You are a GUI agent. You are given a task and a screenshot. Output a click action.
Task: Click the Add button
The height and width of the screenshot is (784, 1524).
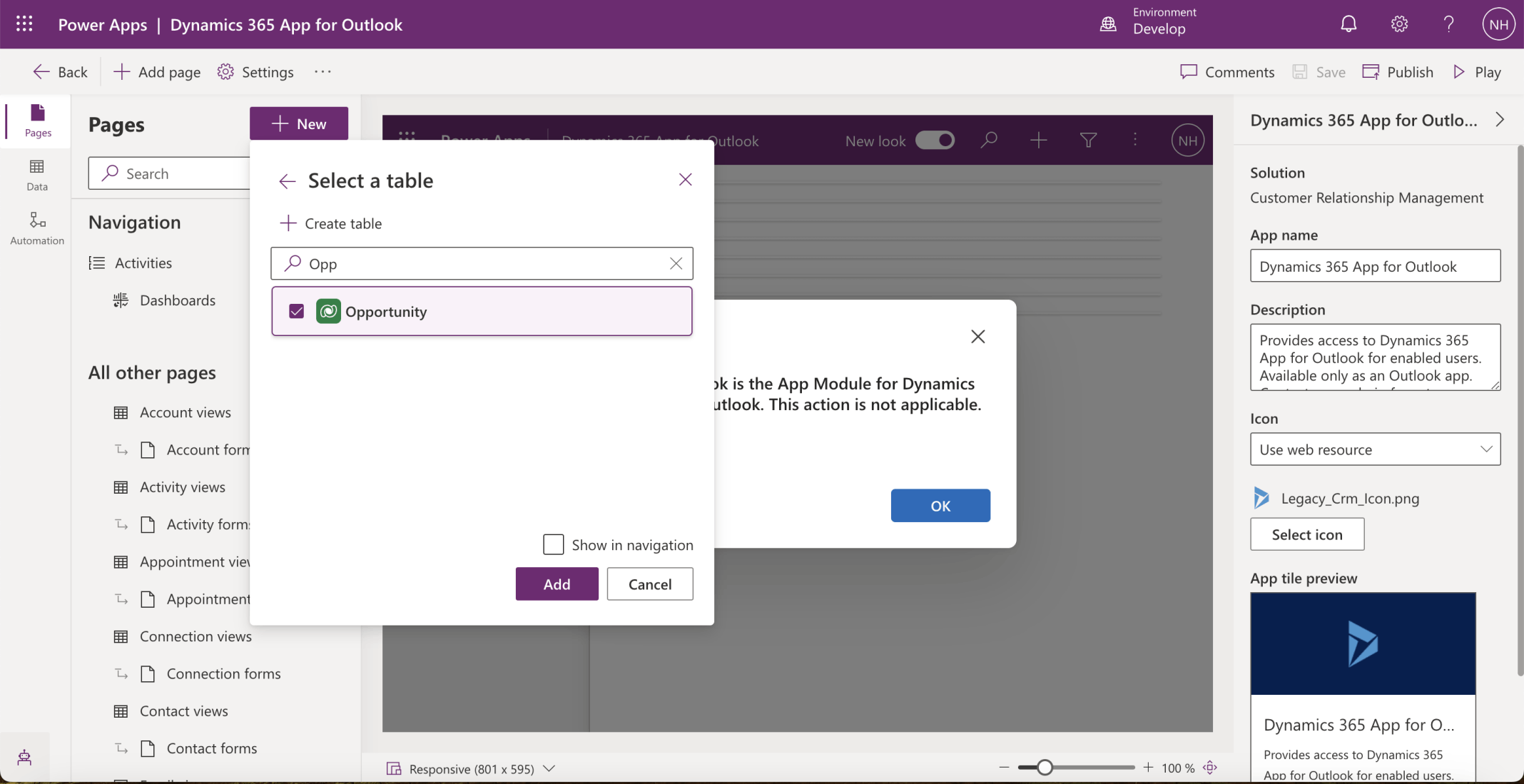(557, 584)
